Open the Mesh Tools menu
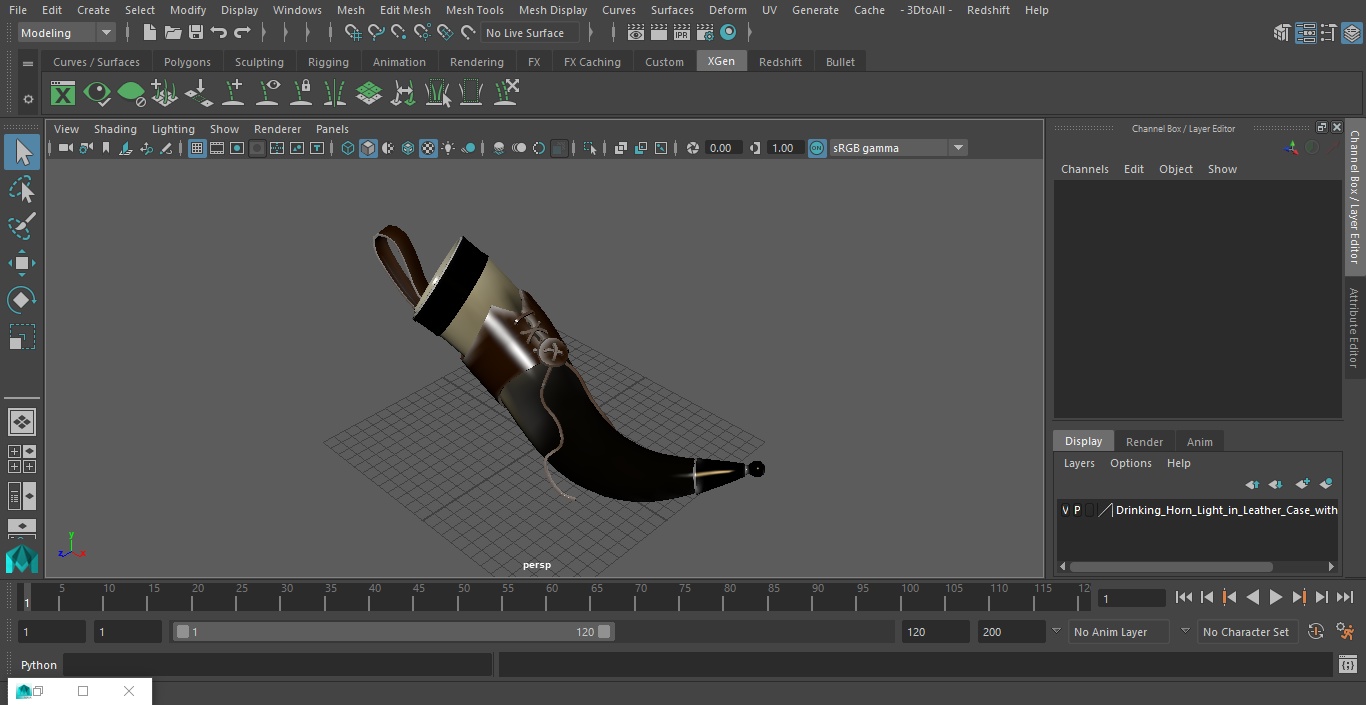This screenshot has height=705, width=1366. (474, 10)
